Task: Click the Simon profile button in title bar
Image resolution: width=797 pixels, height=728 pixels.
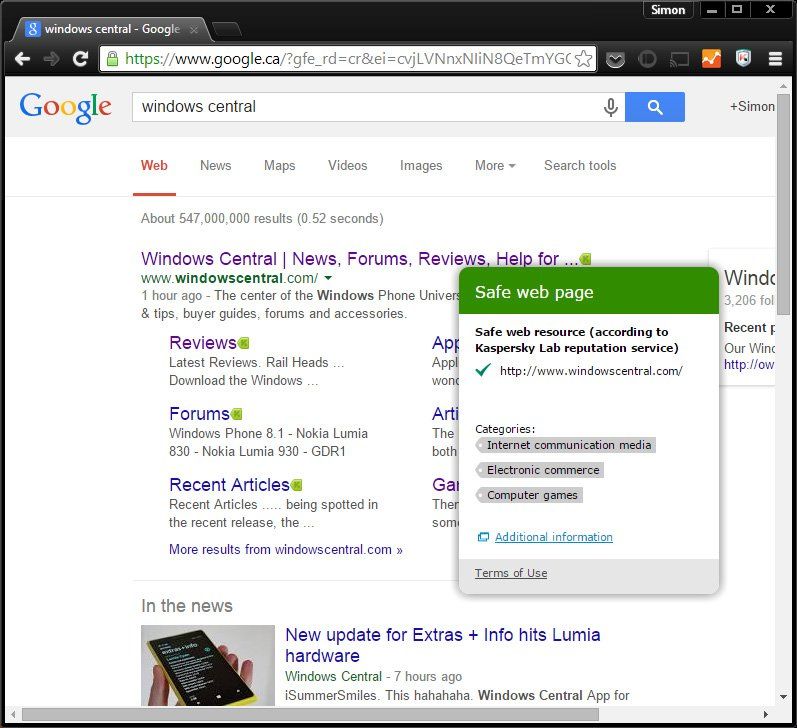Action: tap(668, 10)
